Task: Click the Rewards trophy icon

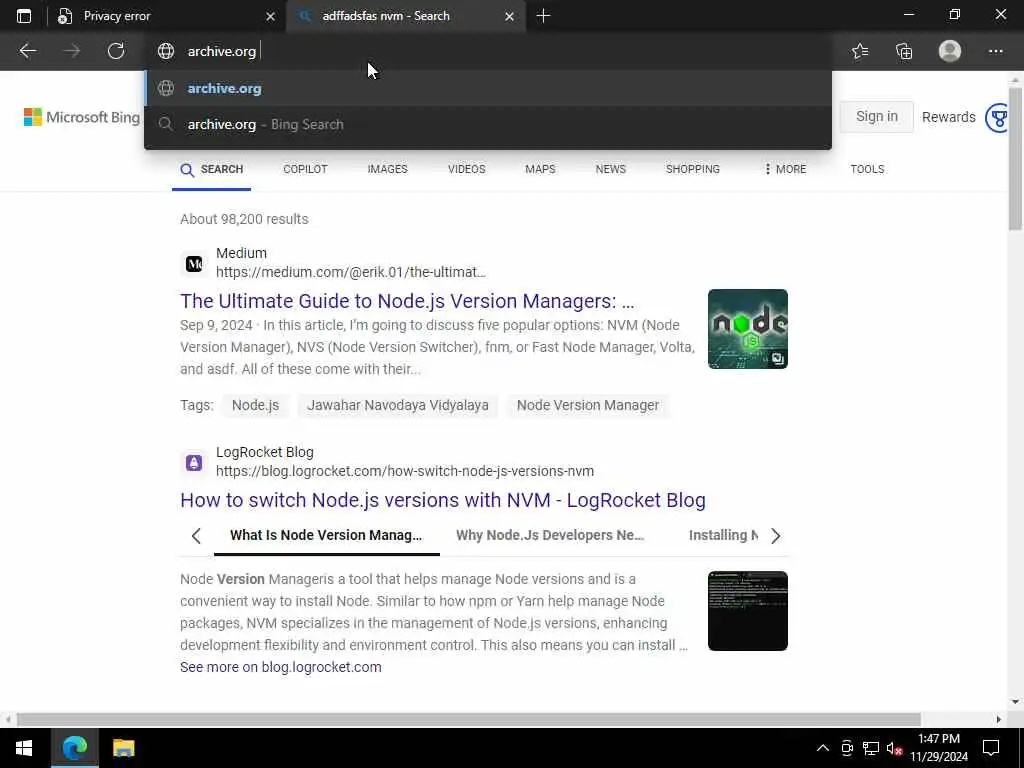Action: (997, 118)
